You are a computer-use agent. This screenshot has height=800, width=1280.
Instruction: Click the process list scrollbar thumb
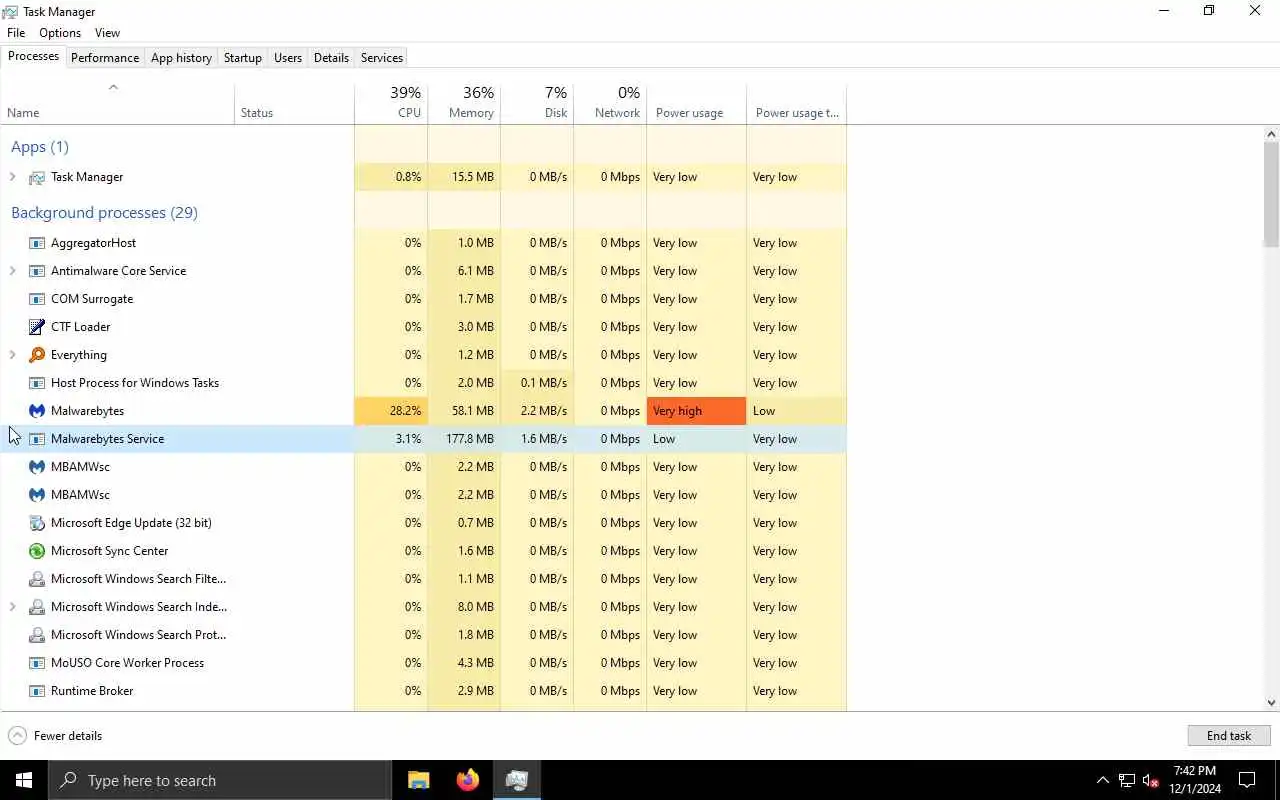1271,194
